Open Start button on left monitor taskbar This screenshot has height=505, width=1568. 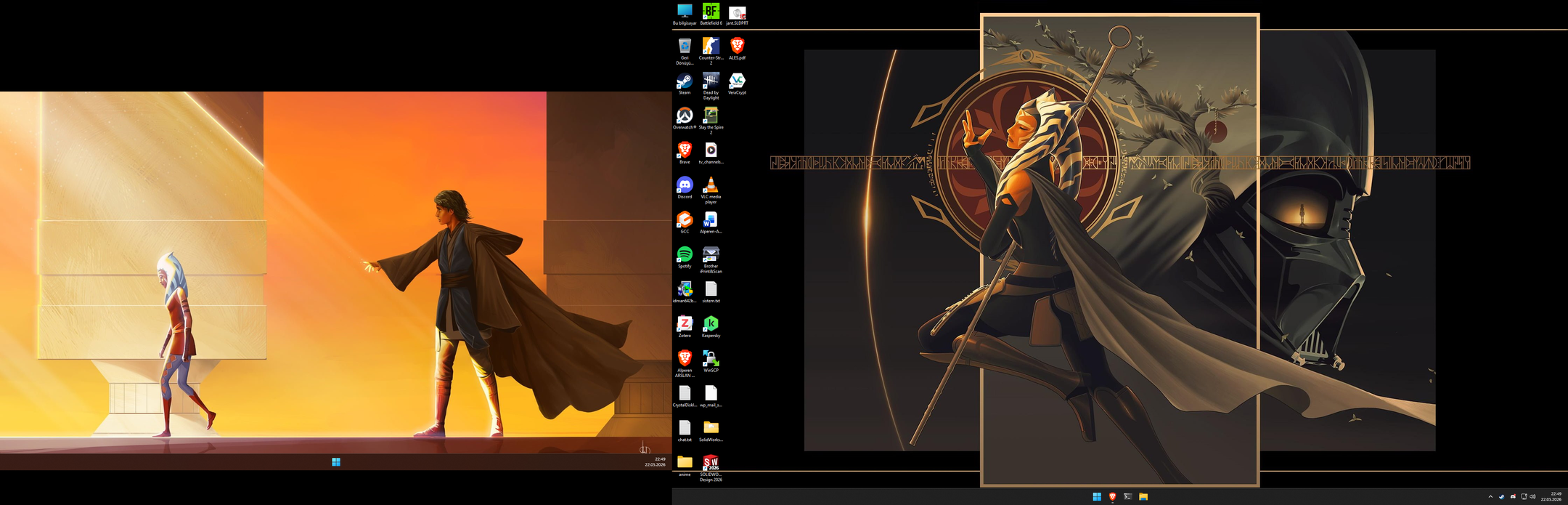[x=336, y=462]
